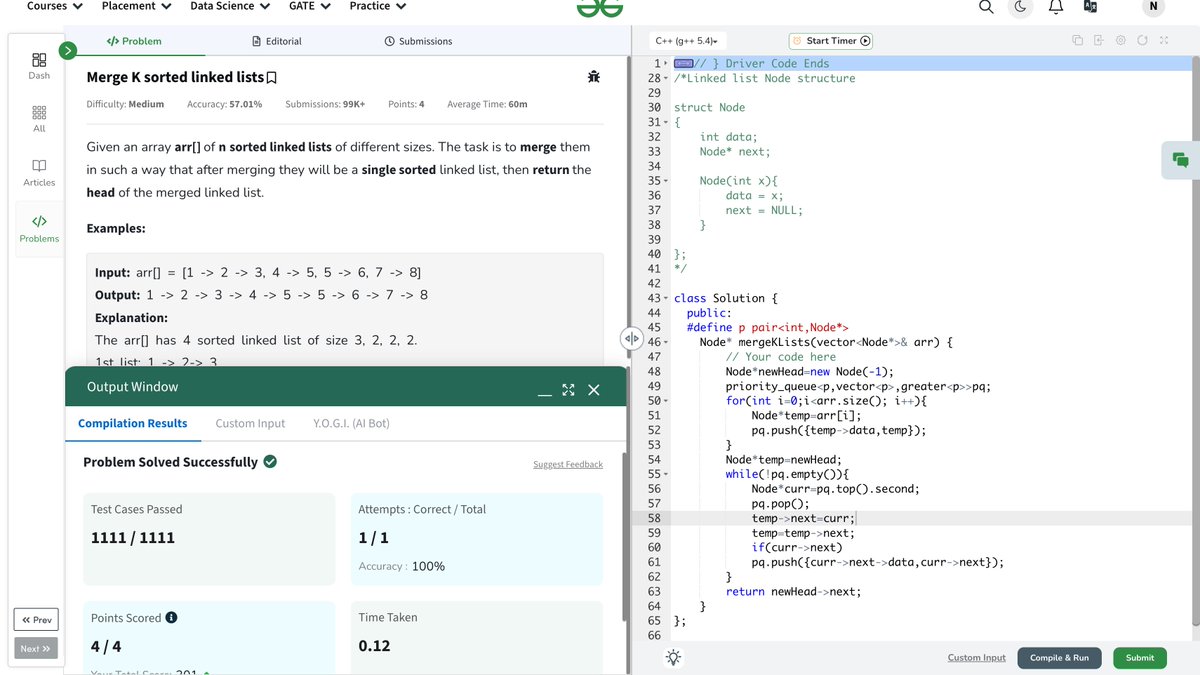Viewport: 1200px width, 675px height.
Task: Click the 'Problem Solved Successfully' text
Action: [x=170, y=462]
